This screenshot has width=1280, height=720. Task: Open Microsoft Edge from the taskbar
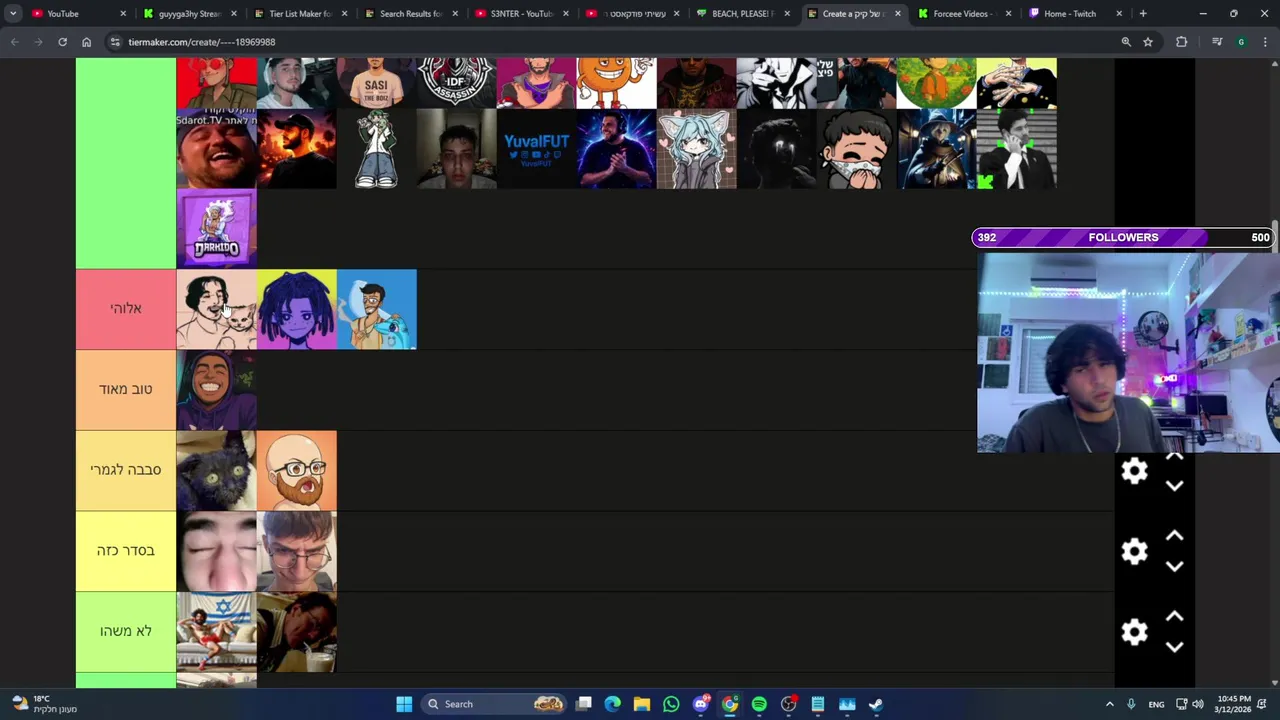613,704
